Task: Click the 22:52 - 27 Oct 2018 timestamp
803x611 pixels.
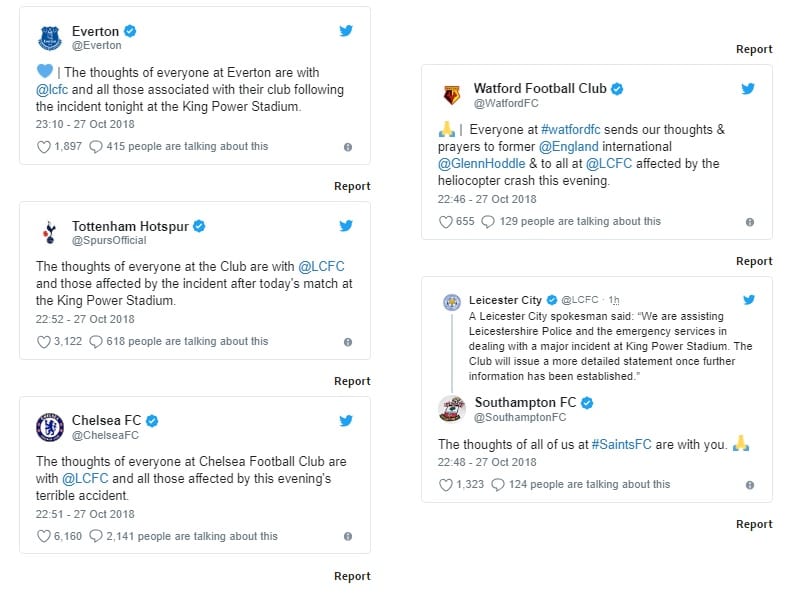Action: [85, 319]
